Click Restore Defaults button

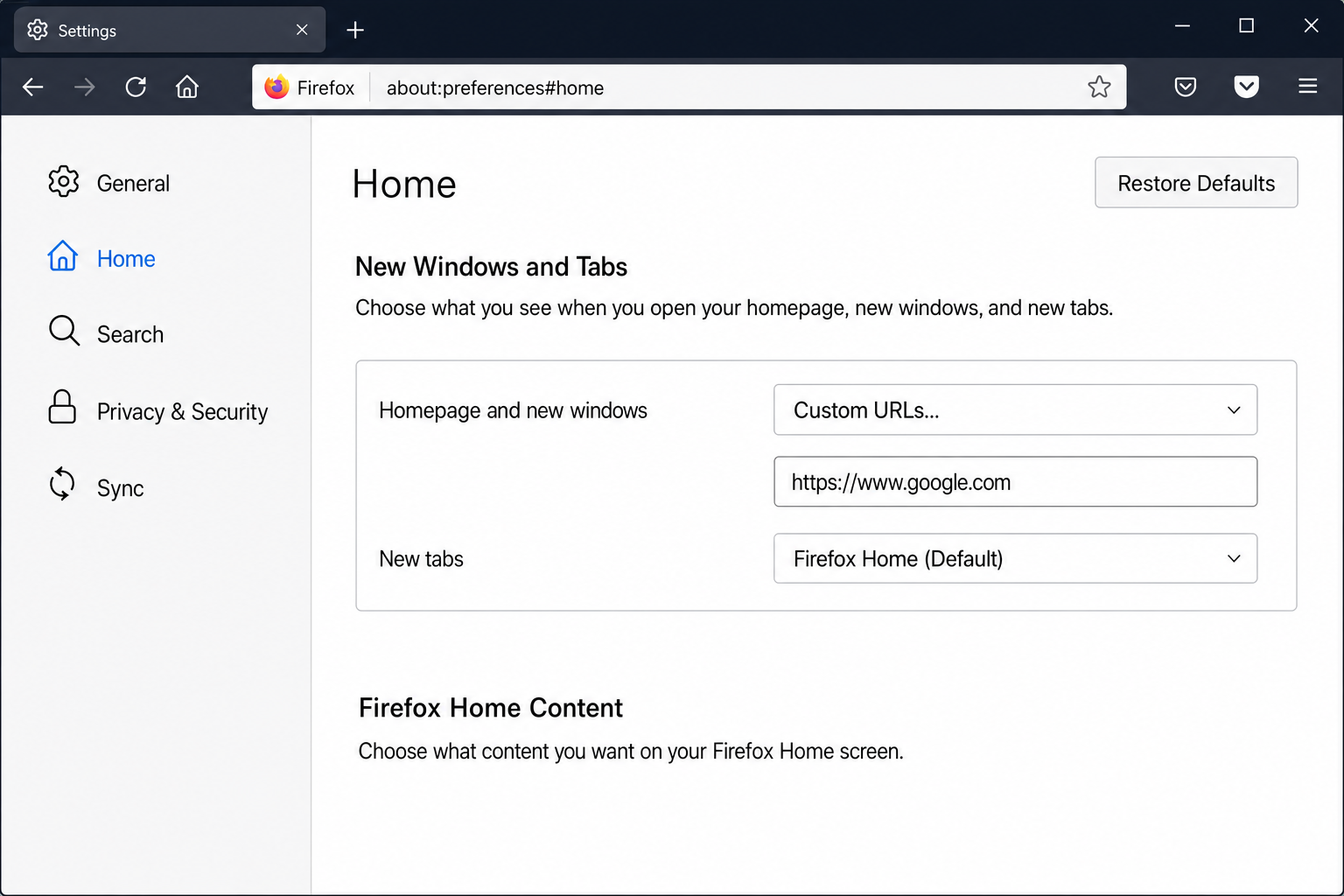click(1196, 183)
